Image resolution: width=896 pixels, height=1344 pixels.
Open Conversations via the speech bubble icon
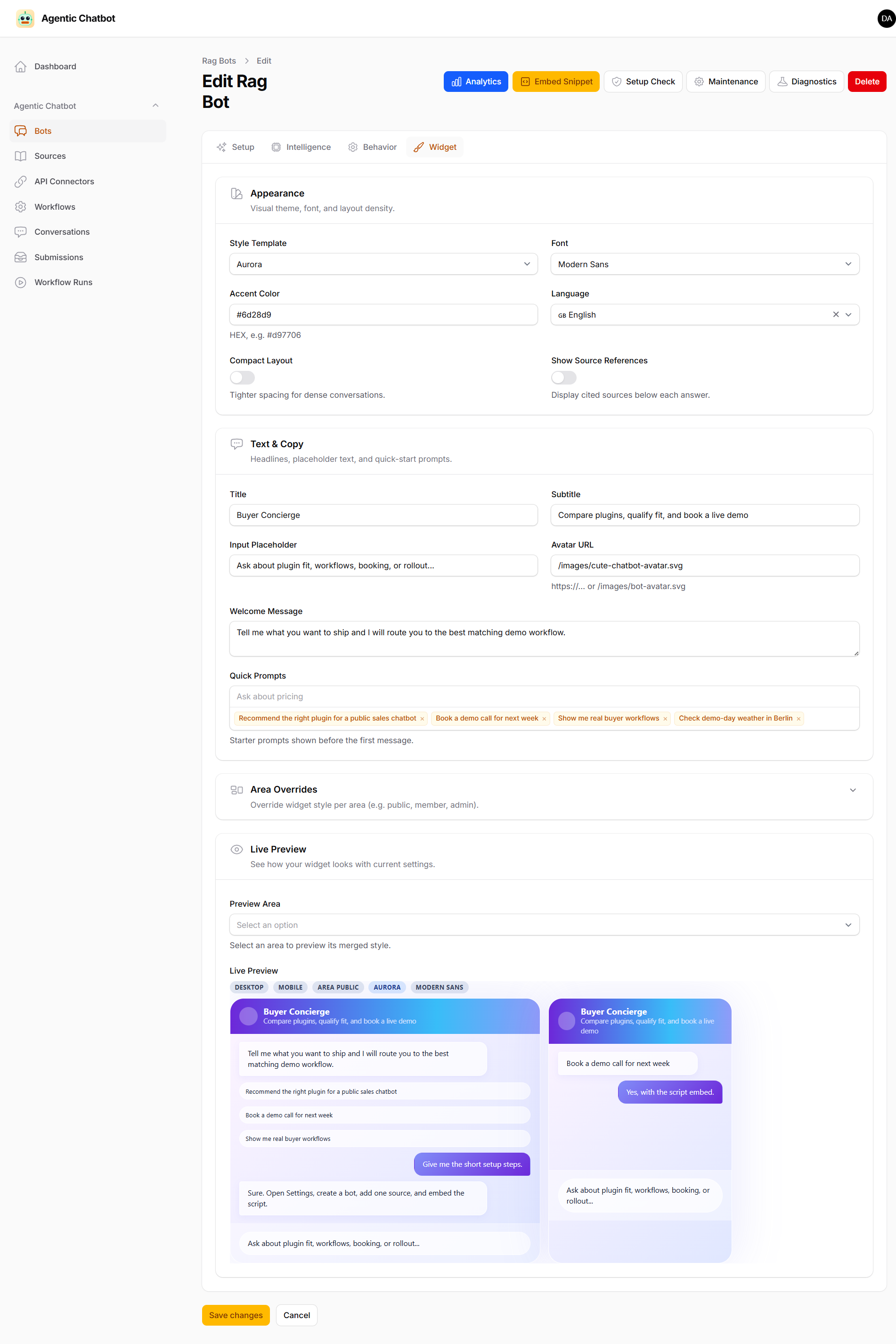(21, 231)
